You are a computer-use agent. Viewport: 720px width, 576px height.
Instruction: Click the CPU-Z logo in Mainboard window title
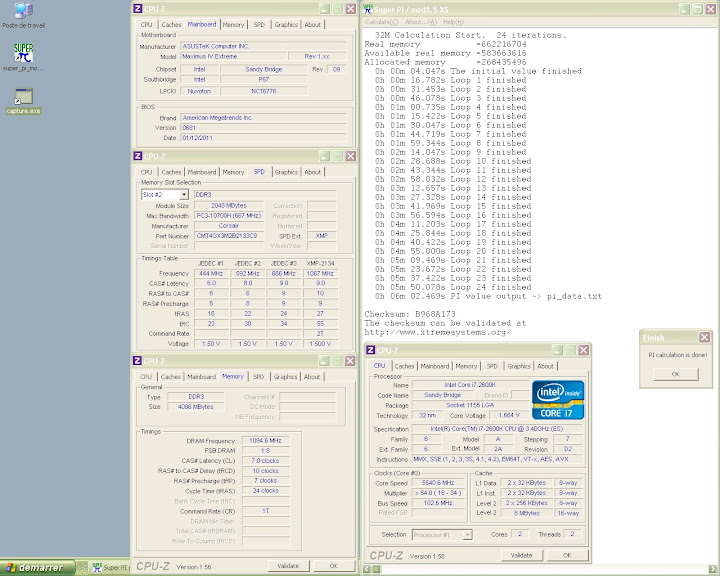(140, 8)
